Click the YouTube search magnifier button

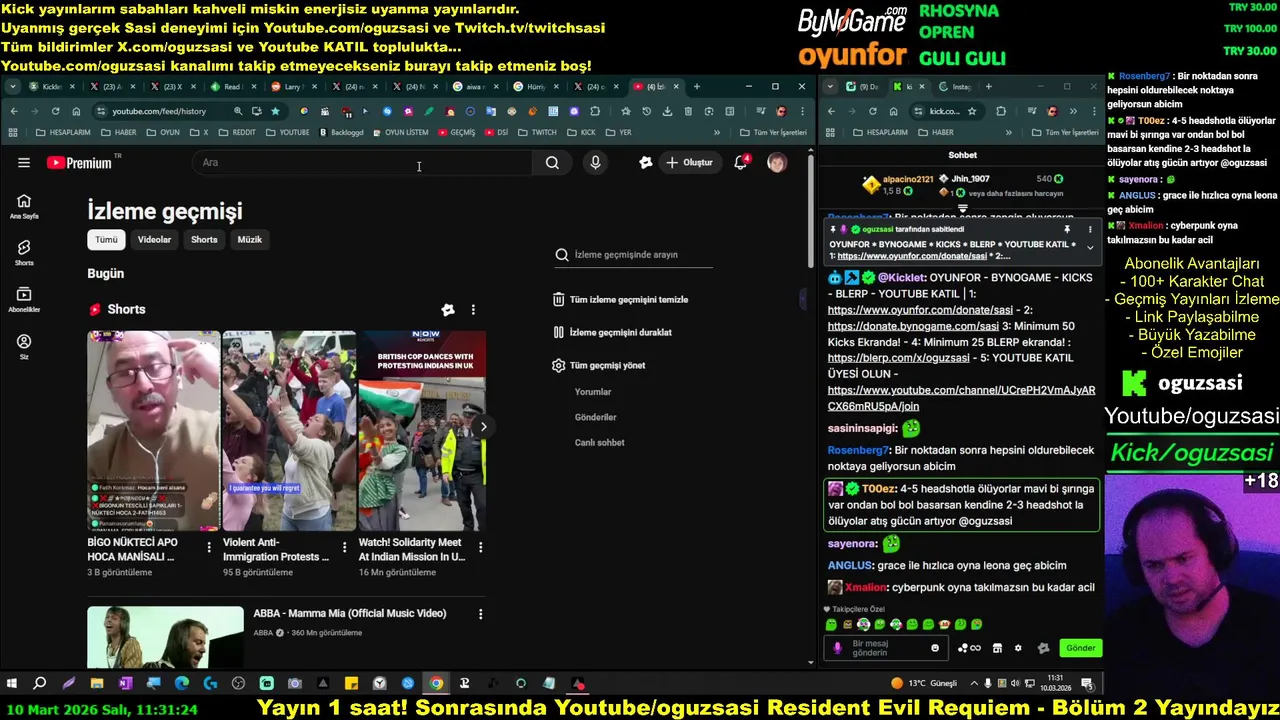pos(552,163)
